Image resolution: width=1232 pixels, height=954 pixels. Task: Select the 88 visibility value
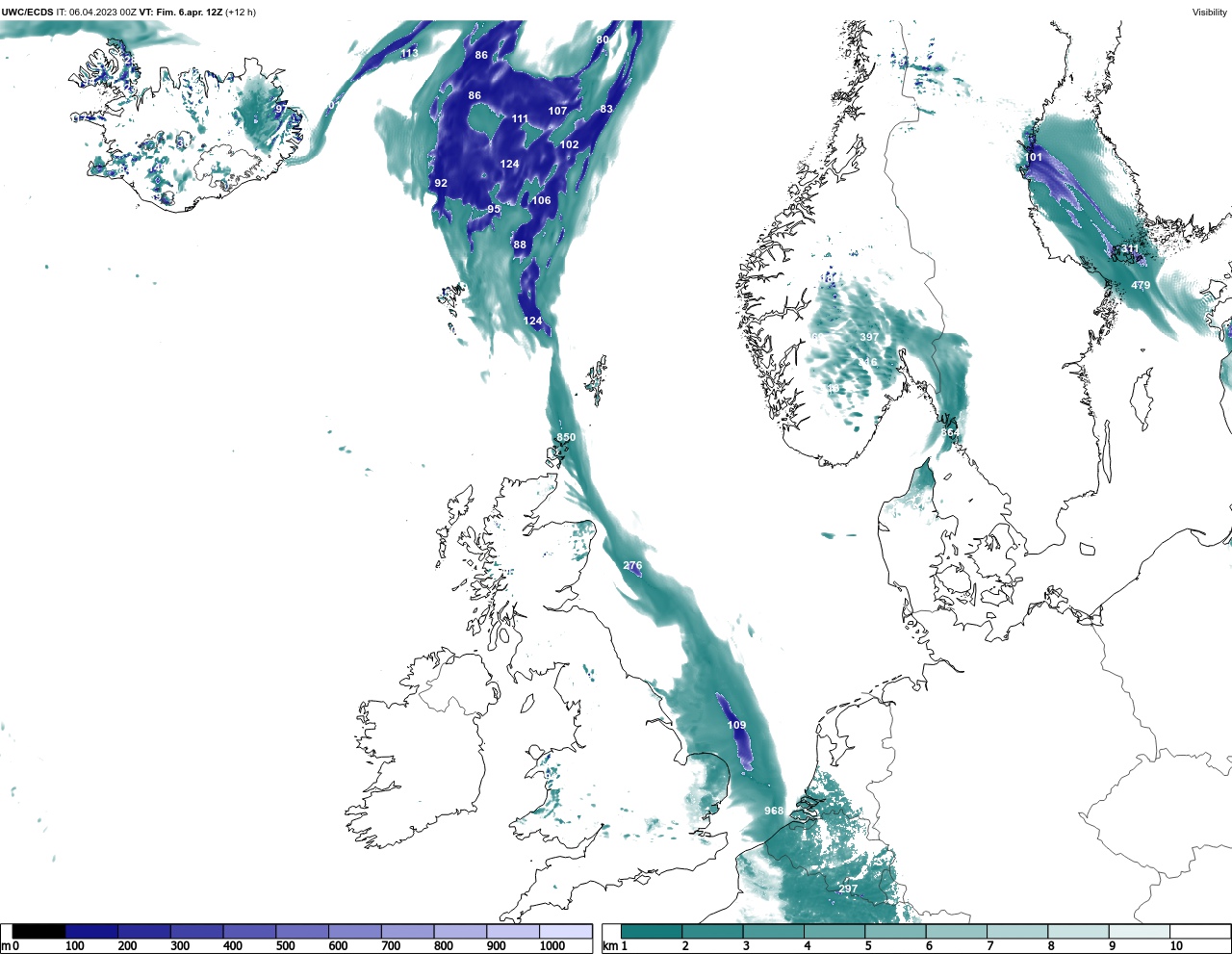[x=520, y=245]
